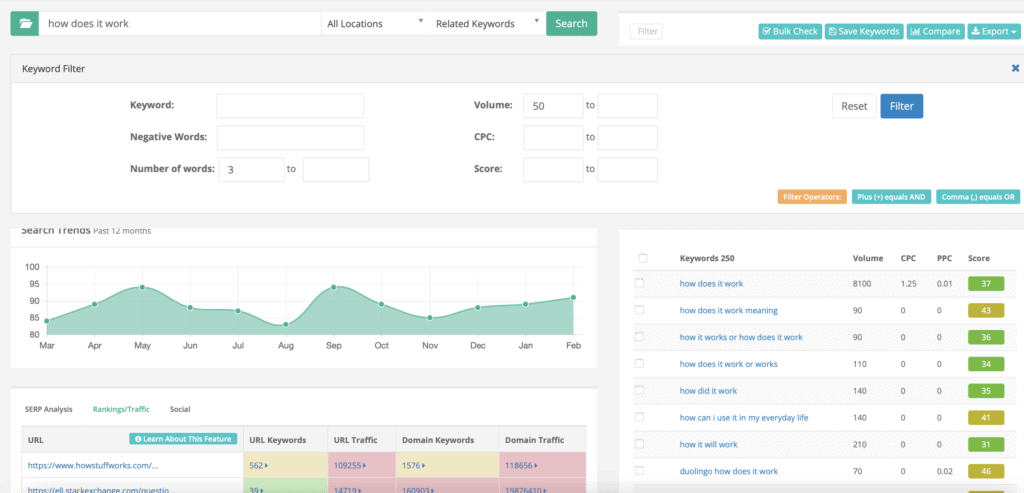Click the Comma (,) equals OR tag

(978, 197)
